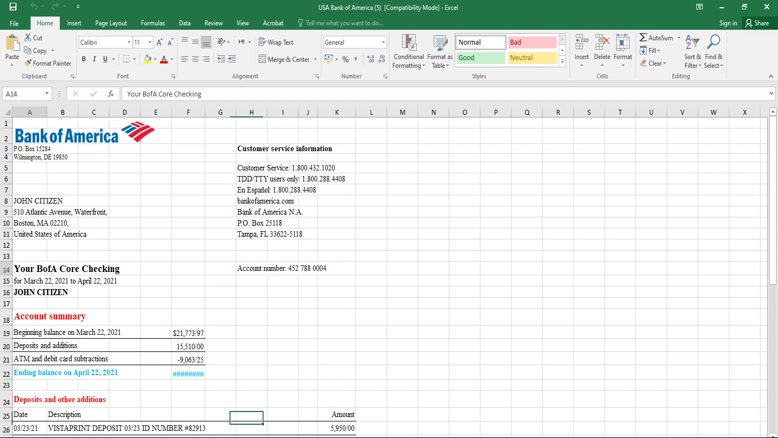Image resolution: width=778 pixels, height=438 pixels.
Task: Open the Format cells menu icon
Action: pyautogui.click(x=623, y=43)
